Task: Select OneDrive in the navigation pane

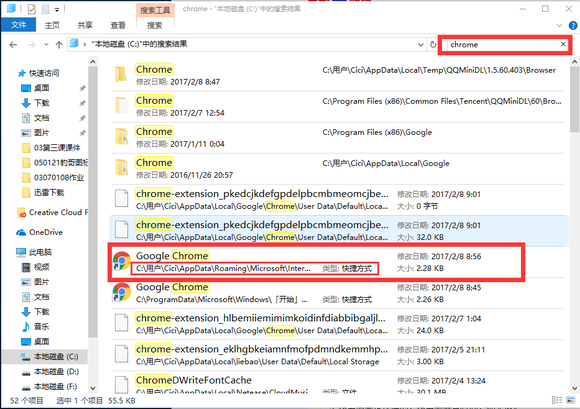Action: pyautogui.click(x=45, y=232)
